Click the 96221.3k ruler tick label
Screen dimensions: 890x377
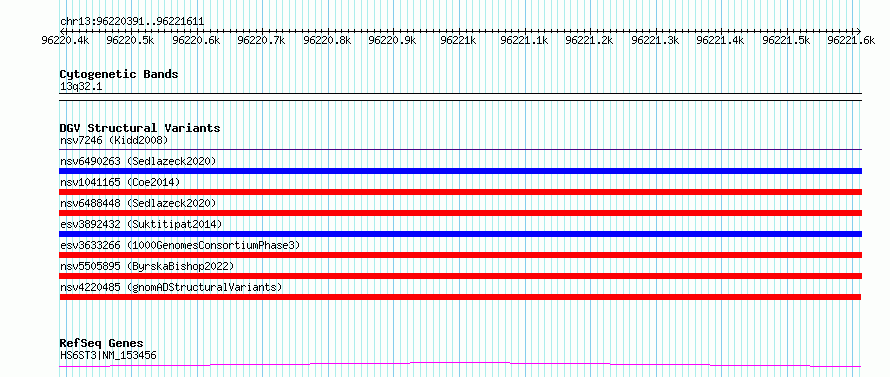pos(655,40)
